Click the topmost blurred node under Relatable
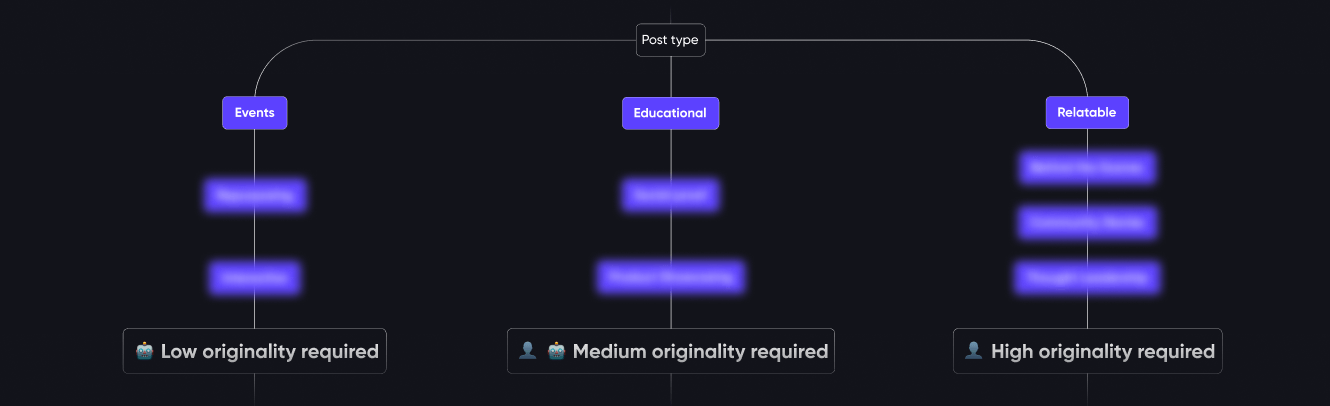 click(x=1086, y=168)
